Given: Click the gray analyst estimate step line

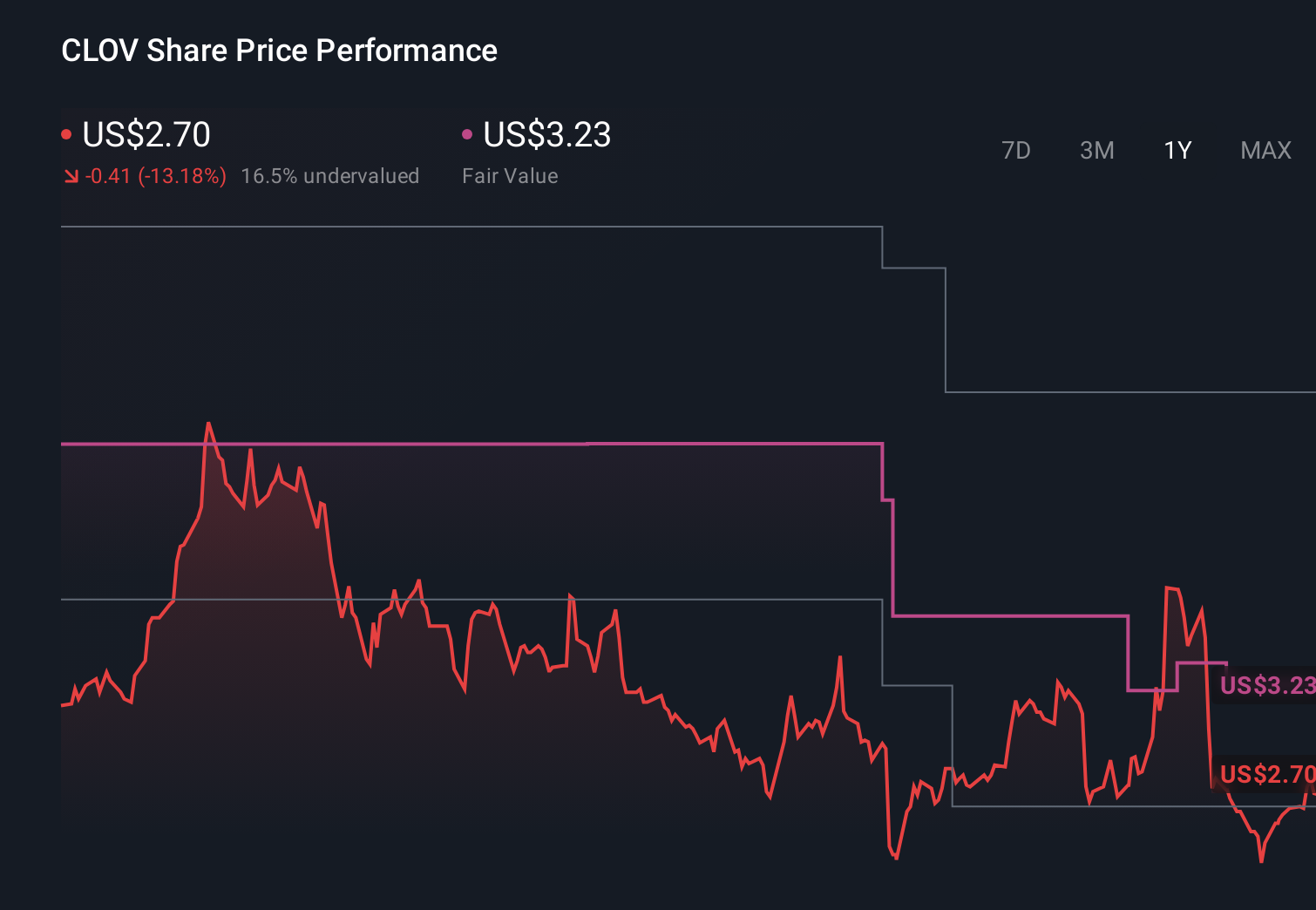Looking at the screenshot, I should 436,228.
